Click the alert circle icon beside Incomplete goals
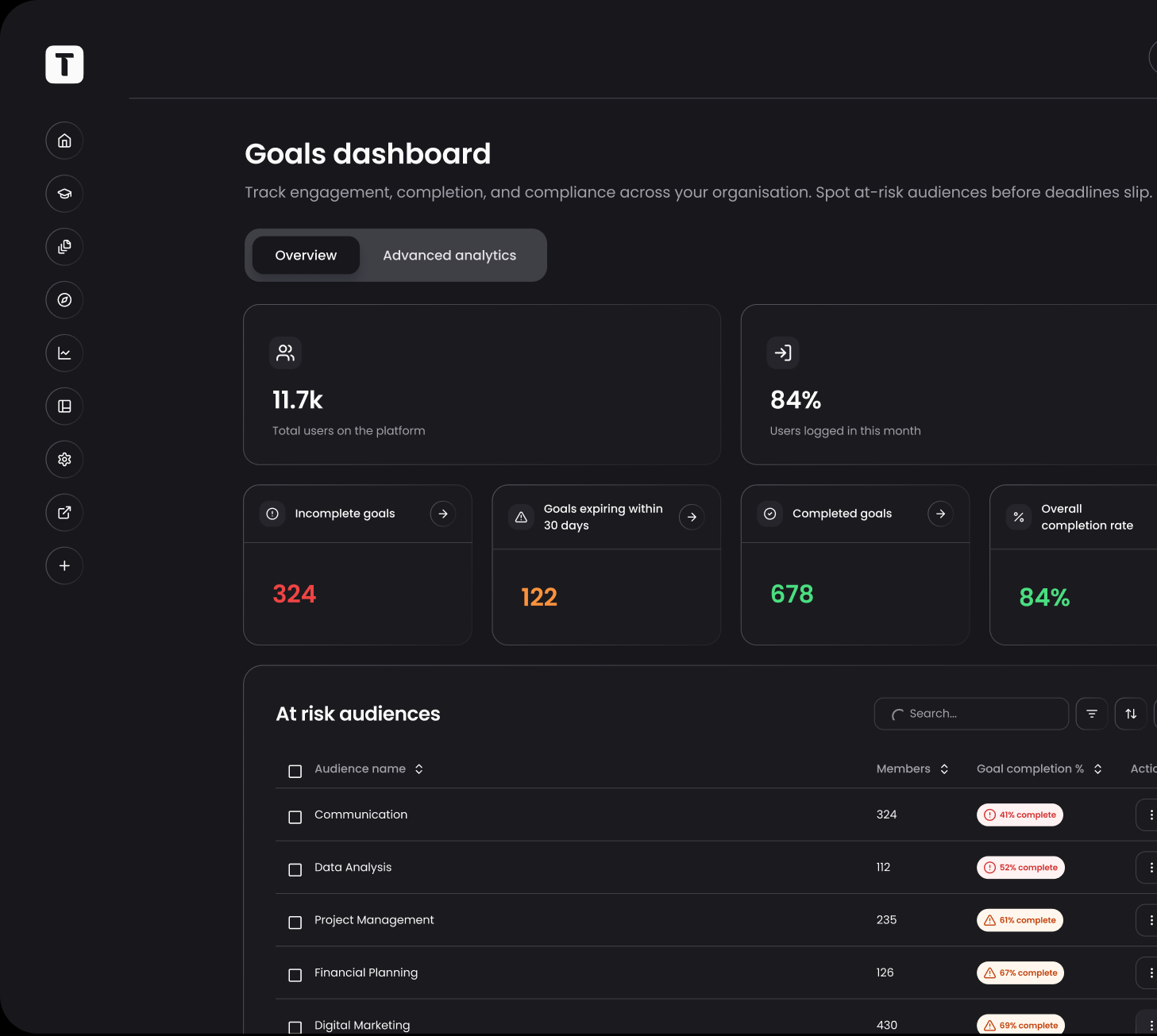 pyautogui.click(x=272, y=514)
